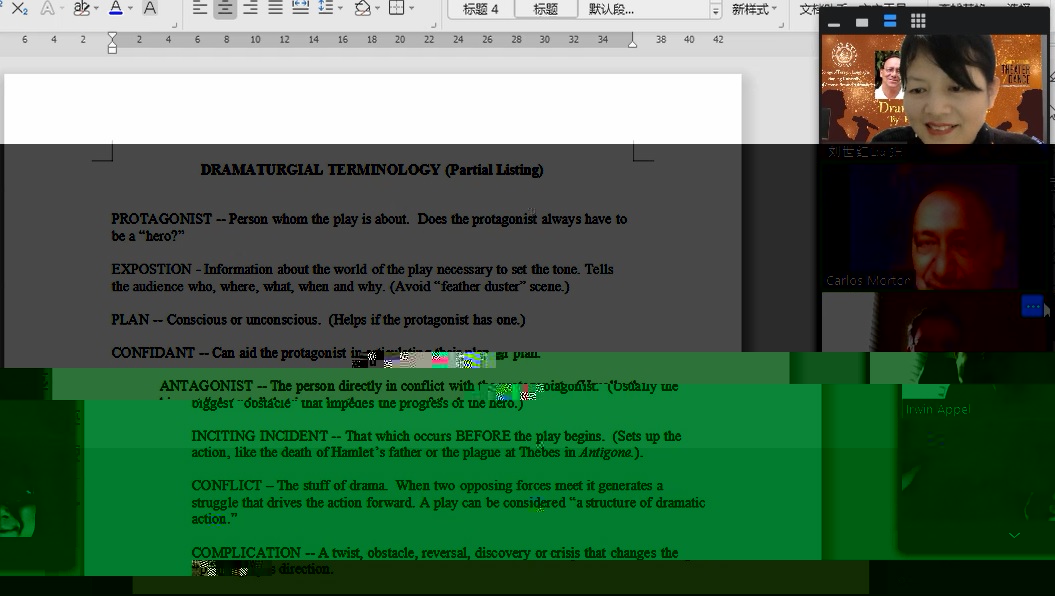This screenshot has width=1055, height=596.
Task: Click the borders icon
Action: [397, 8]
